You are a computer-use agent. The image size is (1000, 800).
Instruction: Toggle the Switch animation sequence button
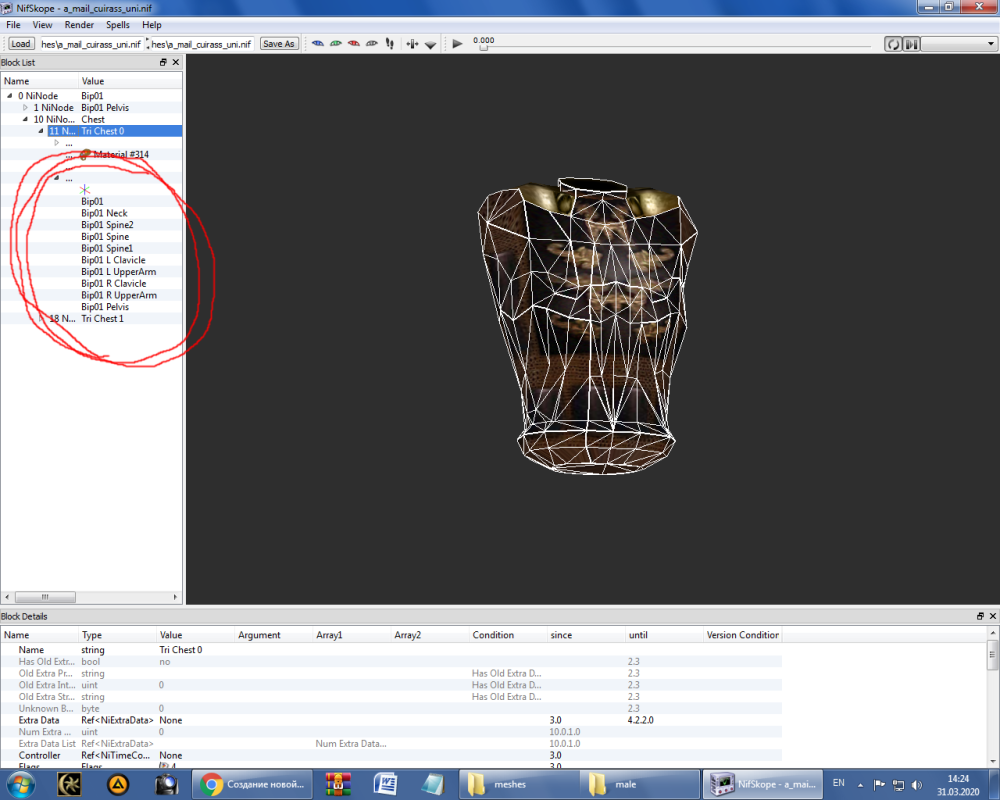tap(911, 44)
